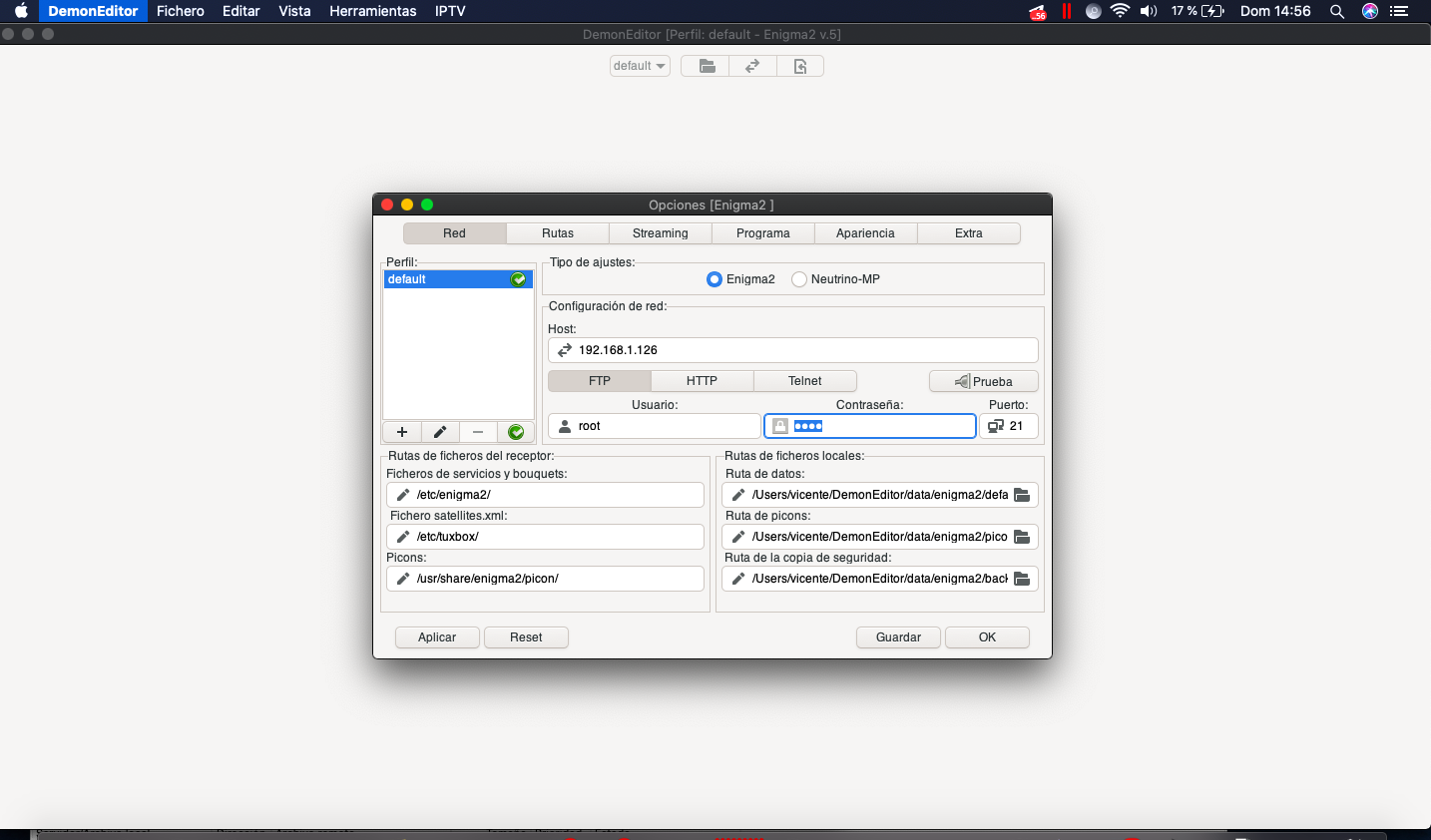Click the add profile plus icon
The image size is (1431, 840).
402,432
